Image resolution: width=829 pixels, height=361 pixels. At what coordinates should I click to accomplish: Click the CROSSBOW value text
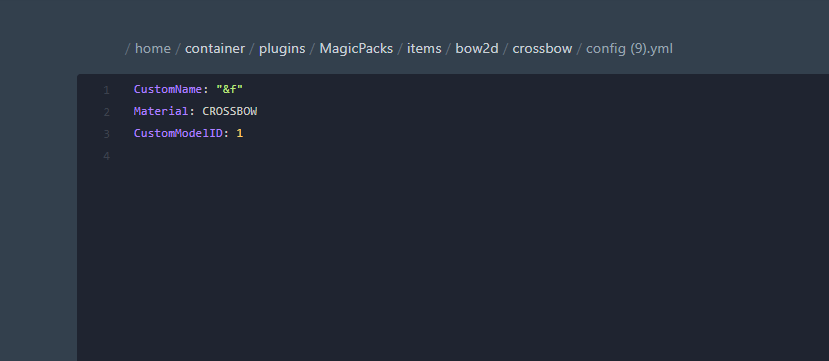click(229, 112)
